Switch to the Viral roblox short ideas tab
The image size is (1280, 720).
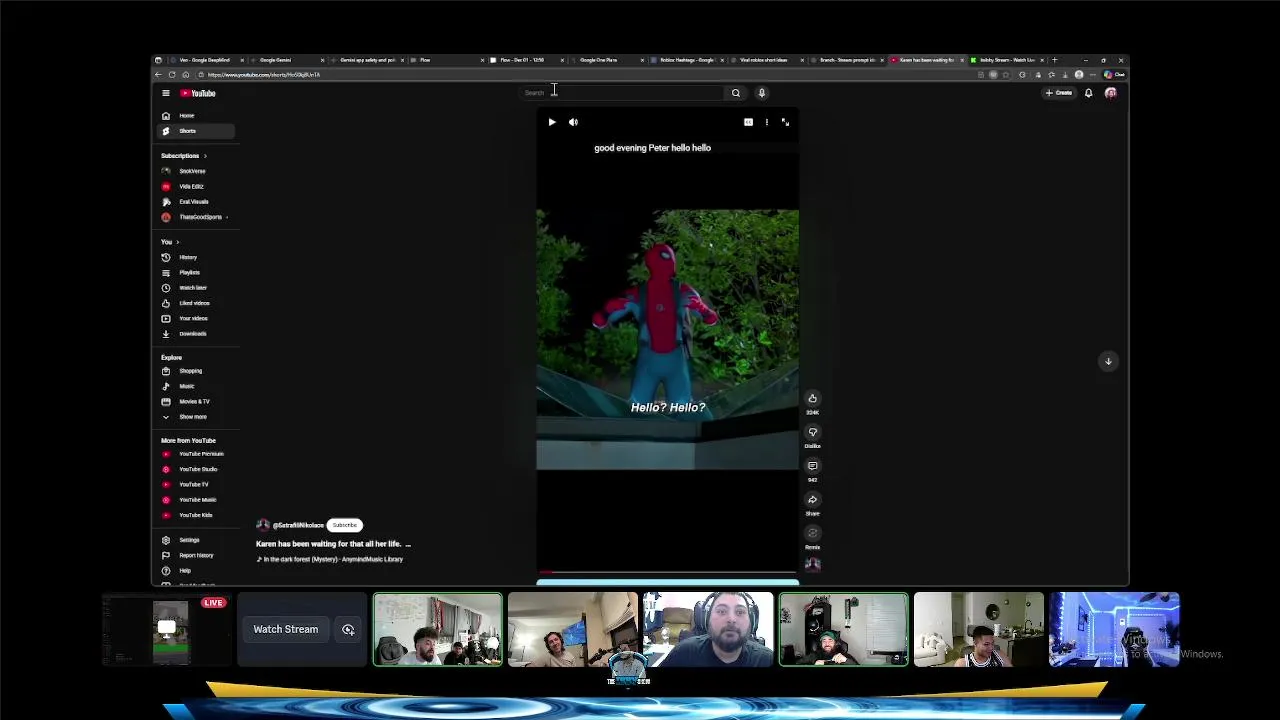(766, 60)
